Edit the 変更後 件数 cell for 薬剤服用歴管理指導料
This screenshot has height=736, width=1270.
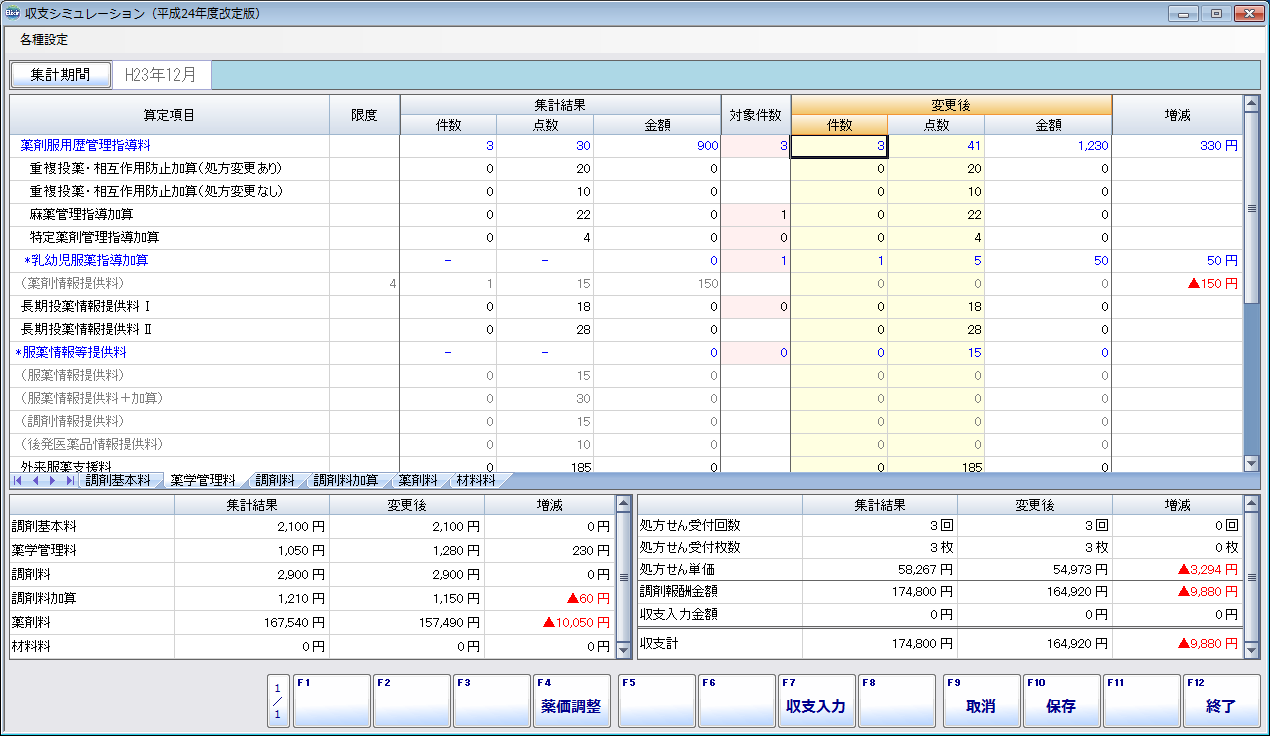pos(839,146)
